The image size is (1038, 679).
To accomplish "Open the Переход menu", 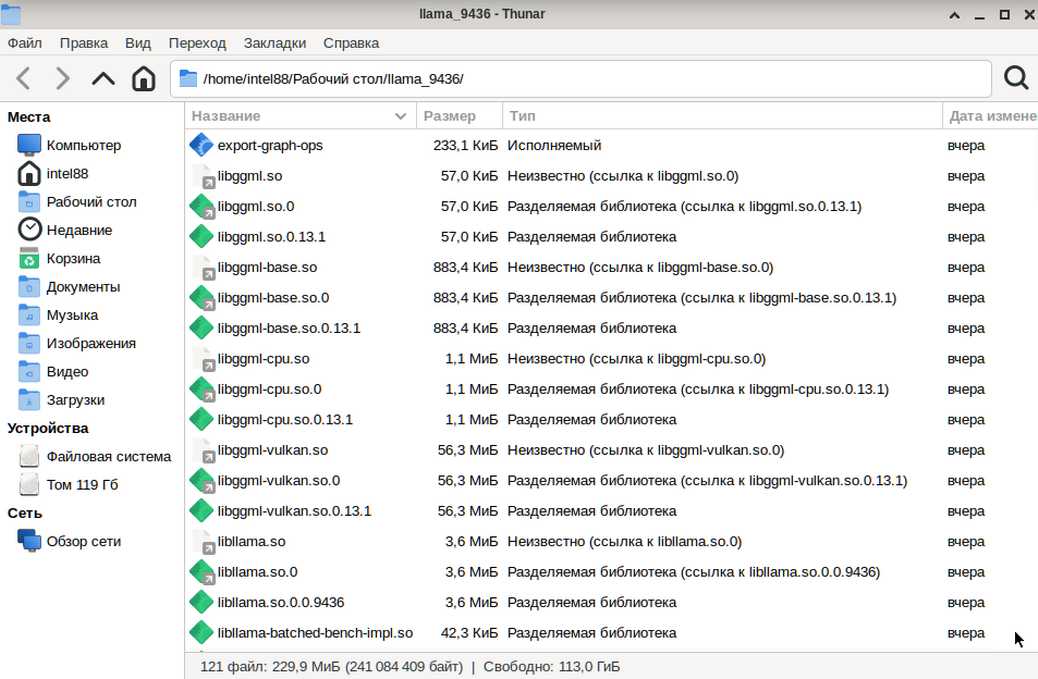I will click(x=197, y=43).
